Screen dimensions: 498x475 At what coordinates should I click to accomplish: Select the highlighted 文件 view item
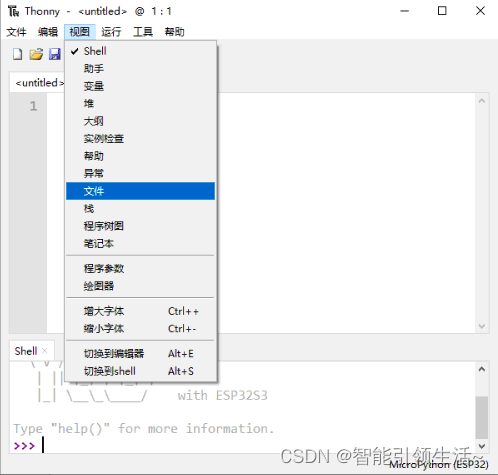click(140, 191)
